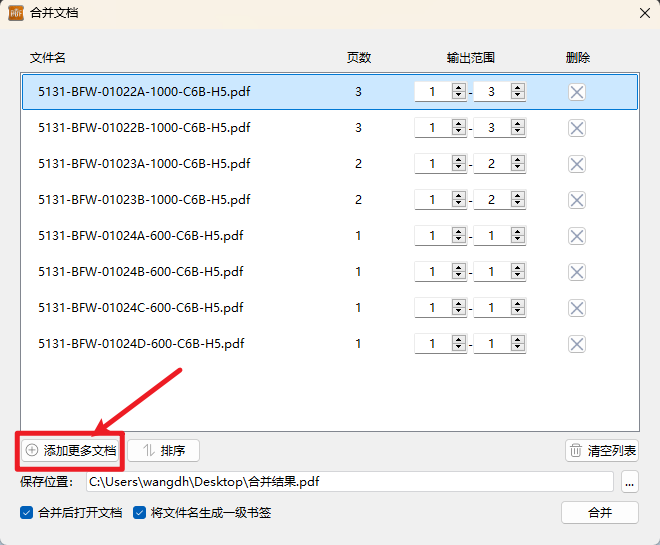This screenshot has height=545, width=660.
Task: Click the 保存位置 path input field
Action: [x=348, y=482]
